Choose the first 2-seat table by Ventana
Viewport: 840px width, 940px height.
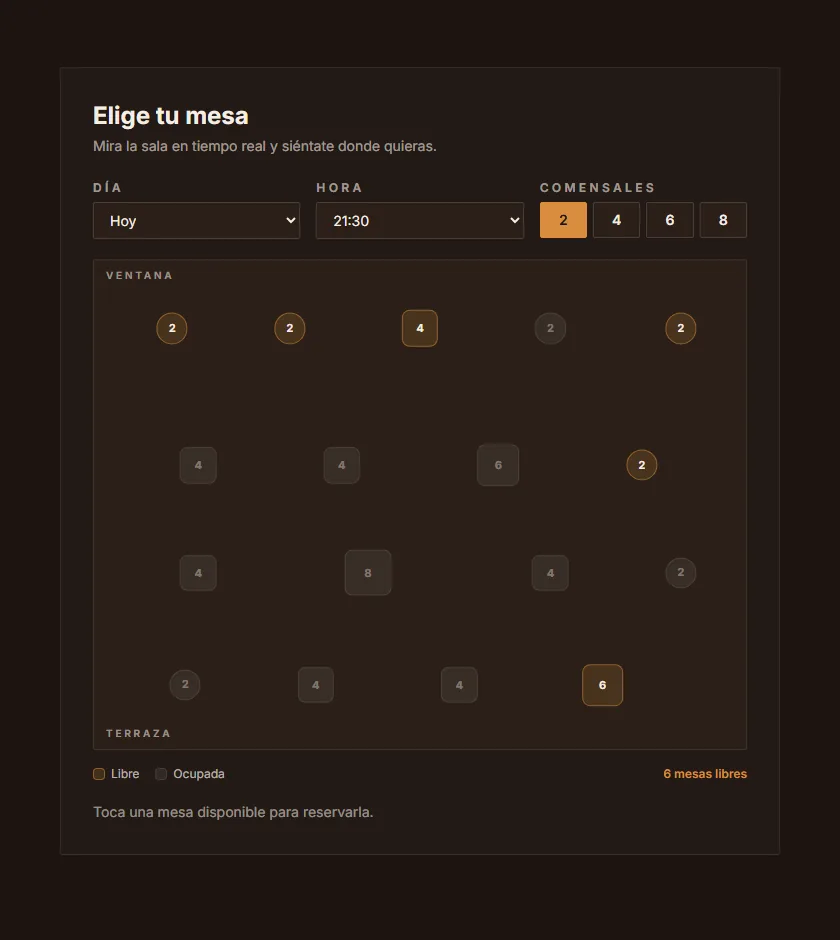(172, 328)
